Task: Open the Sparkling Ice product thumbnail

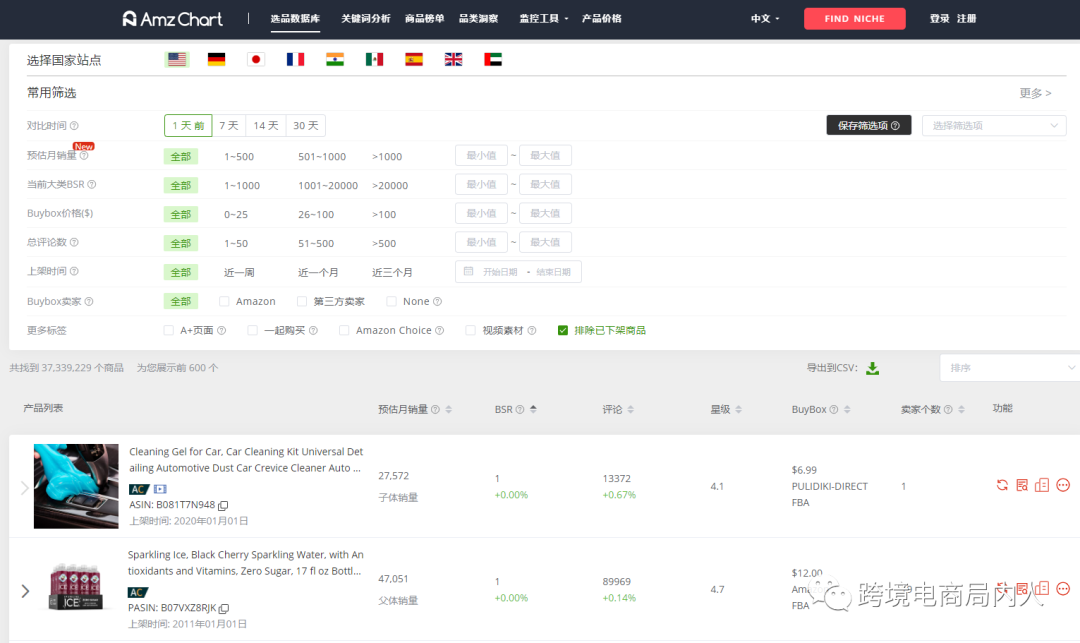Action: pyautogui.click(x=76, y=587)
